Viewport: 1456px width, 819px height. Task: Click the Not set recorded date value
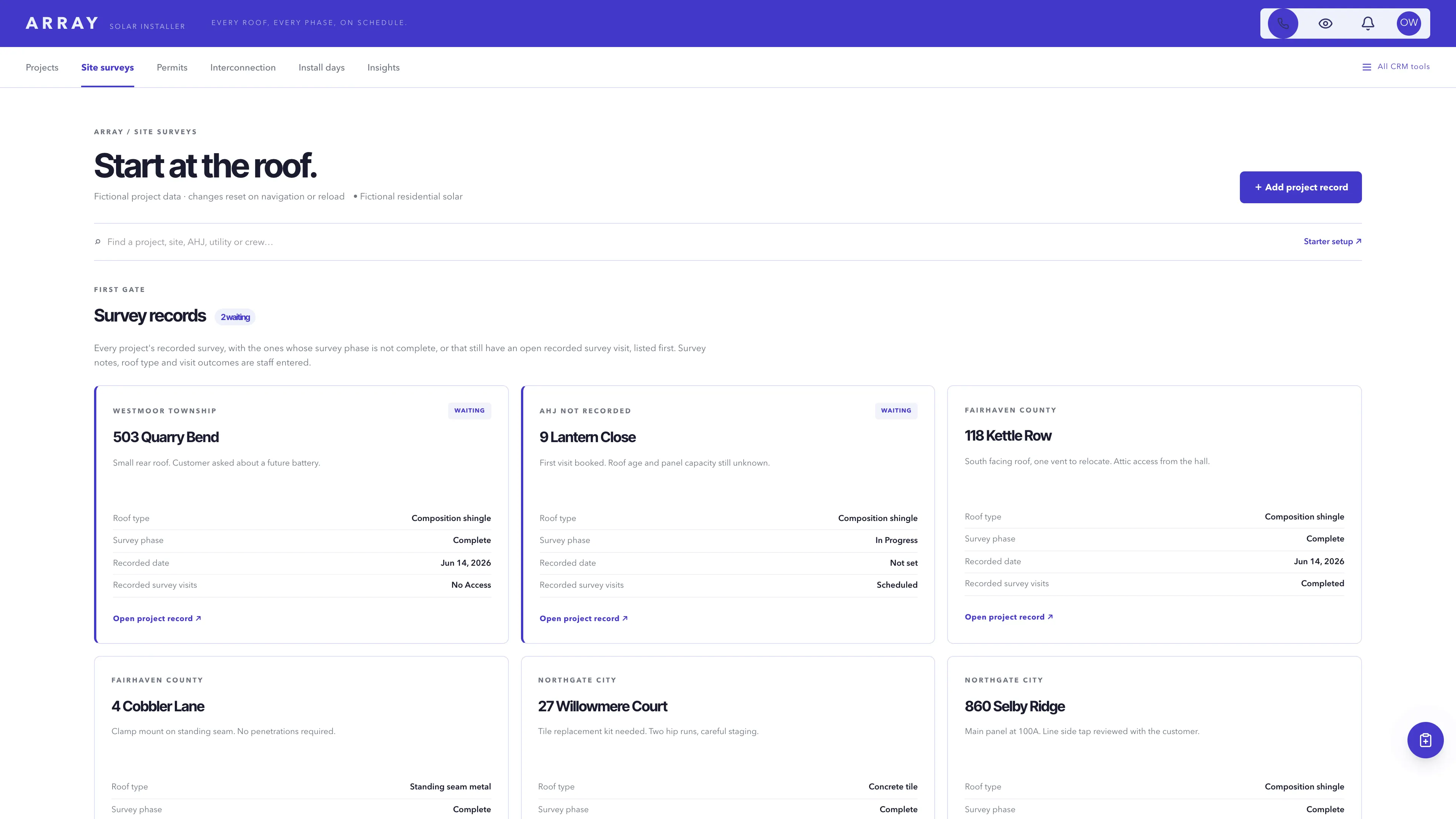point(903,563)
